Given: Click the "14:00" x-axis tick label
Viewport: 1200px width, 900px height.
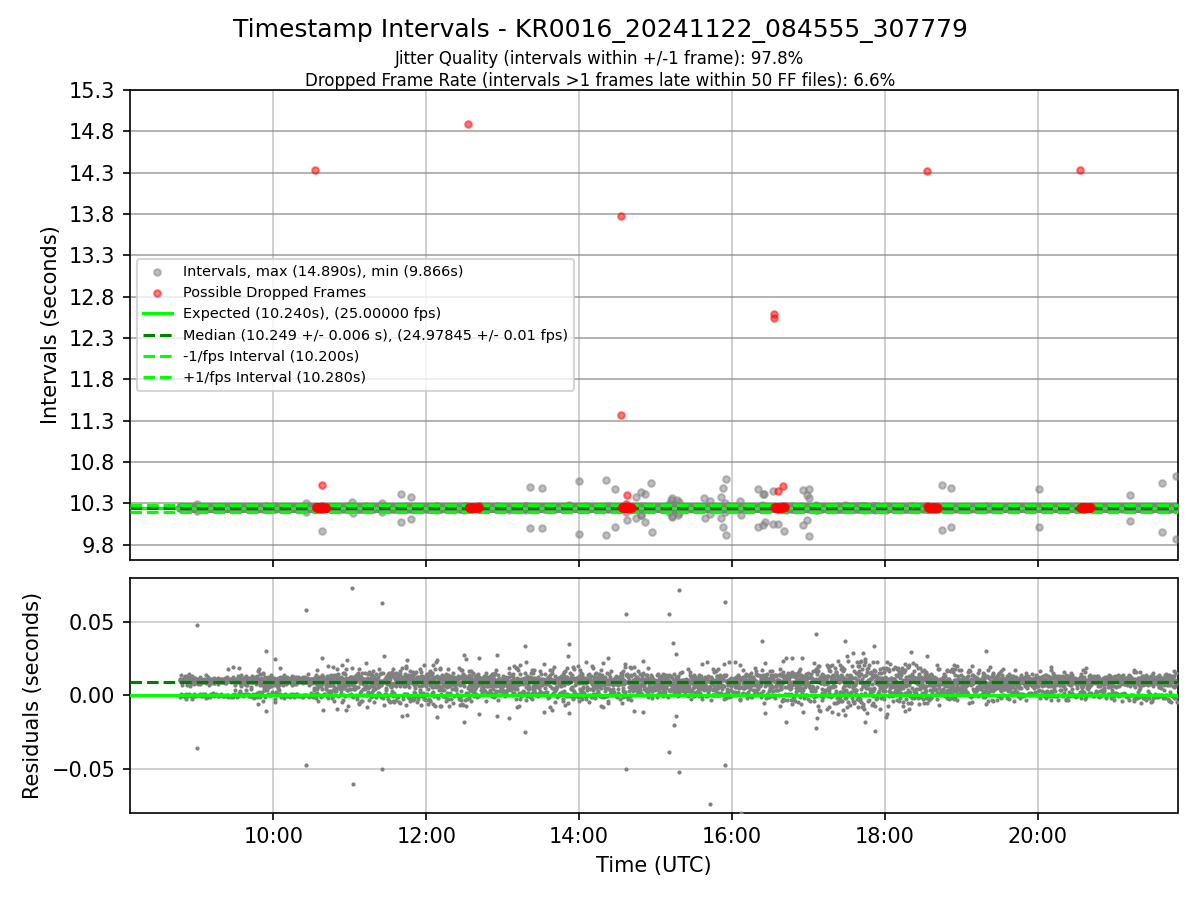Looking at the screenshot, I should [579, 836].
